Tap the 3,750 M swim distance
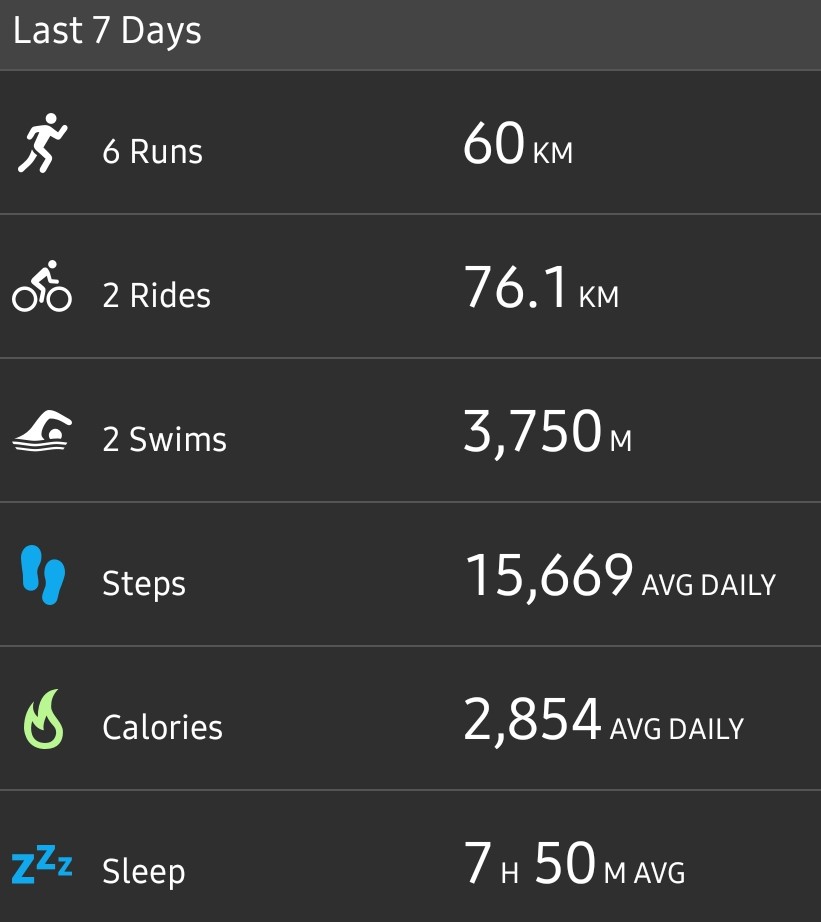This screenshot has width=821, height=922. pyautogui.click(x=547, y=434)
